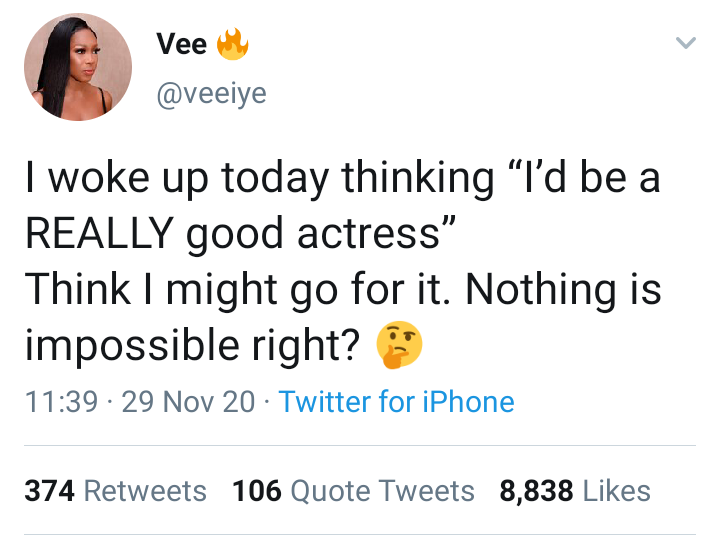Viewport: 720px width, 541px height.
Task: Click the 11:39 timestamp
Action: pyautogui.click(x=62, y=402)
